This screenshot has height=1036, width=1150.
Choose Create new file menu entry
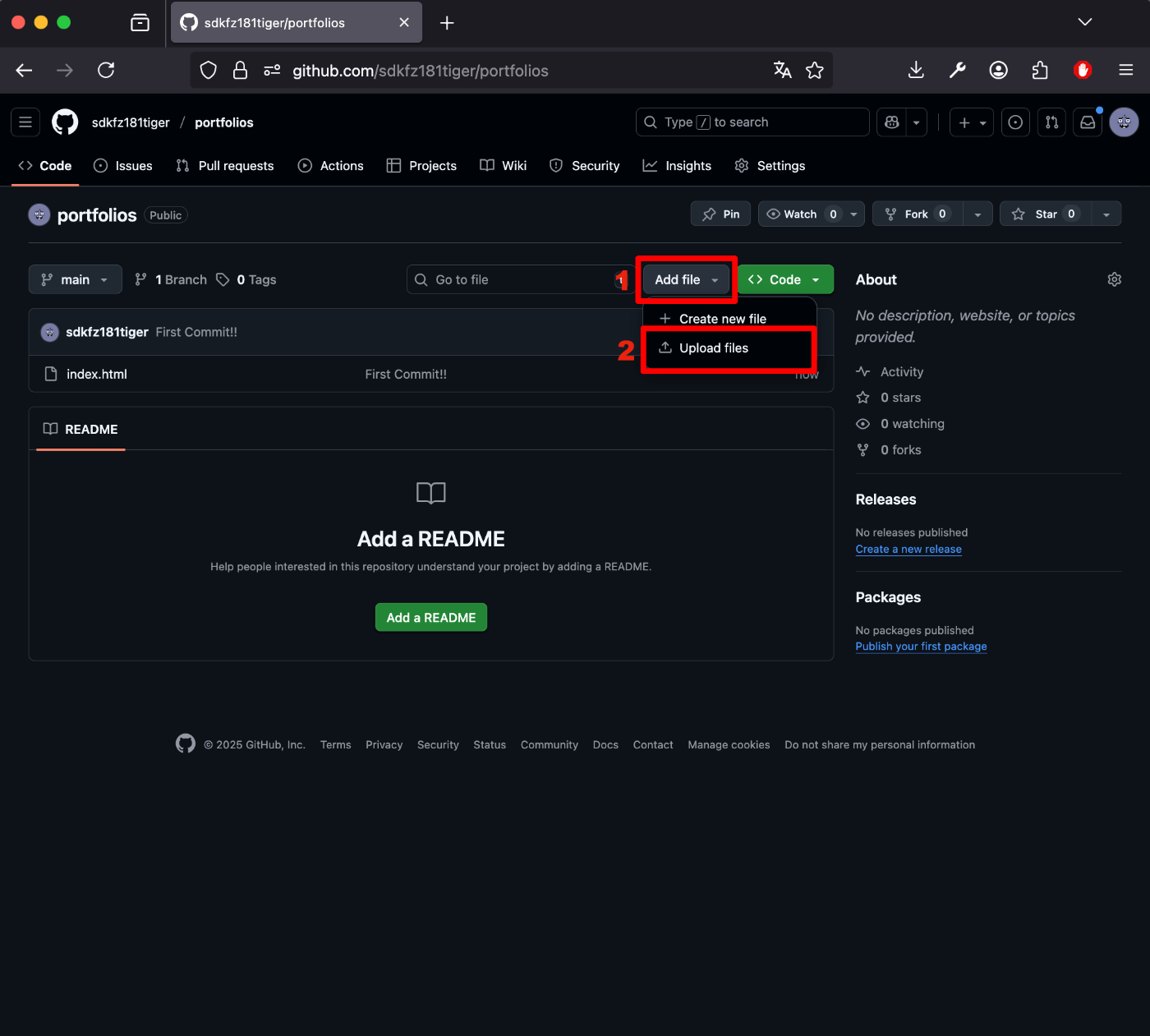coord(729,319)
